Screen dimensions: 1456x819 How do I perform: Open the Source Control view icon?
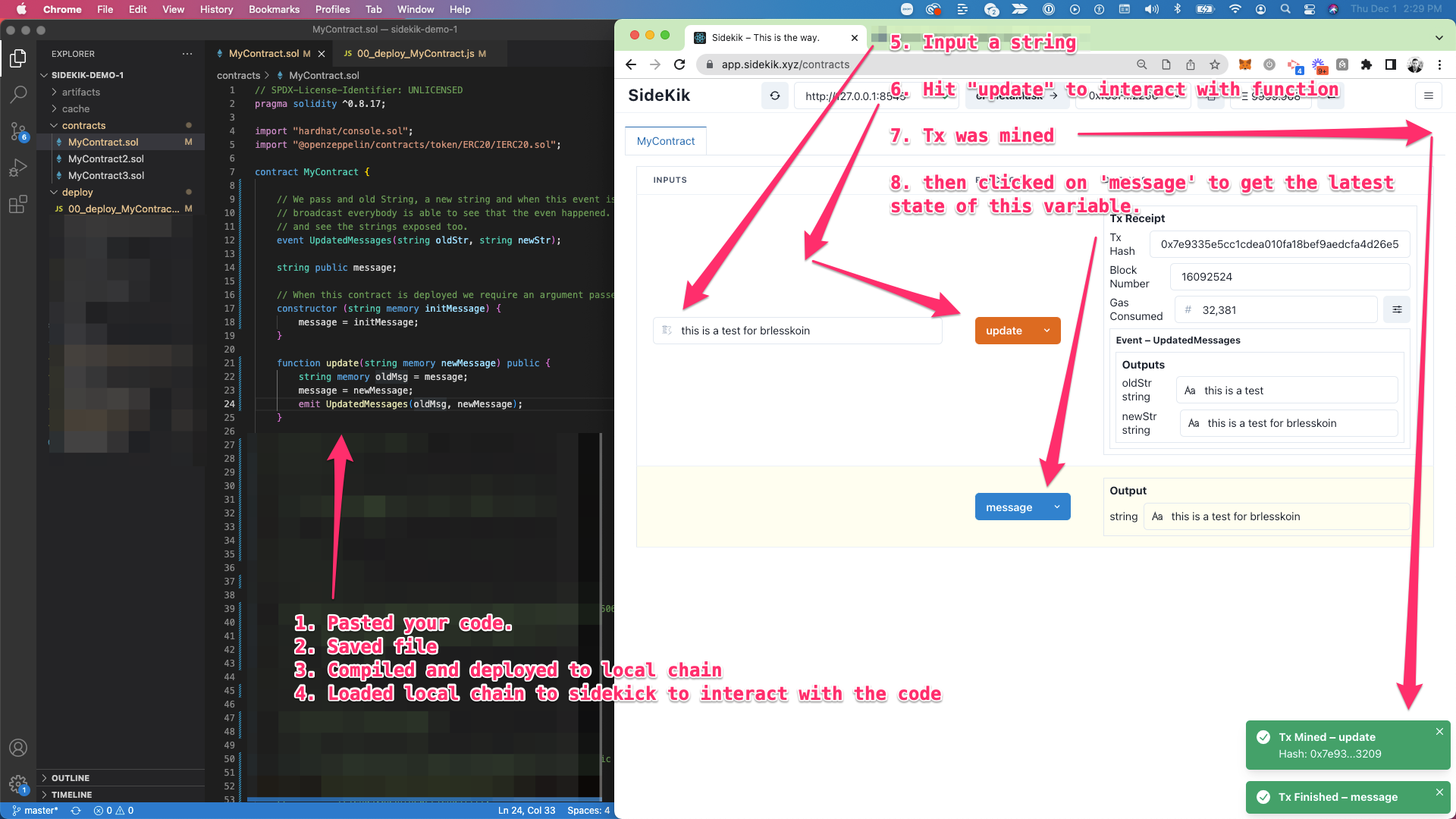pos(18,131)
